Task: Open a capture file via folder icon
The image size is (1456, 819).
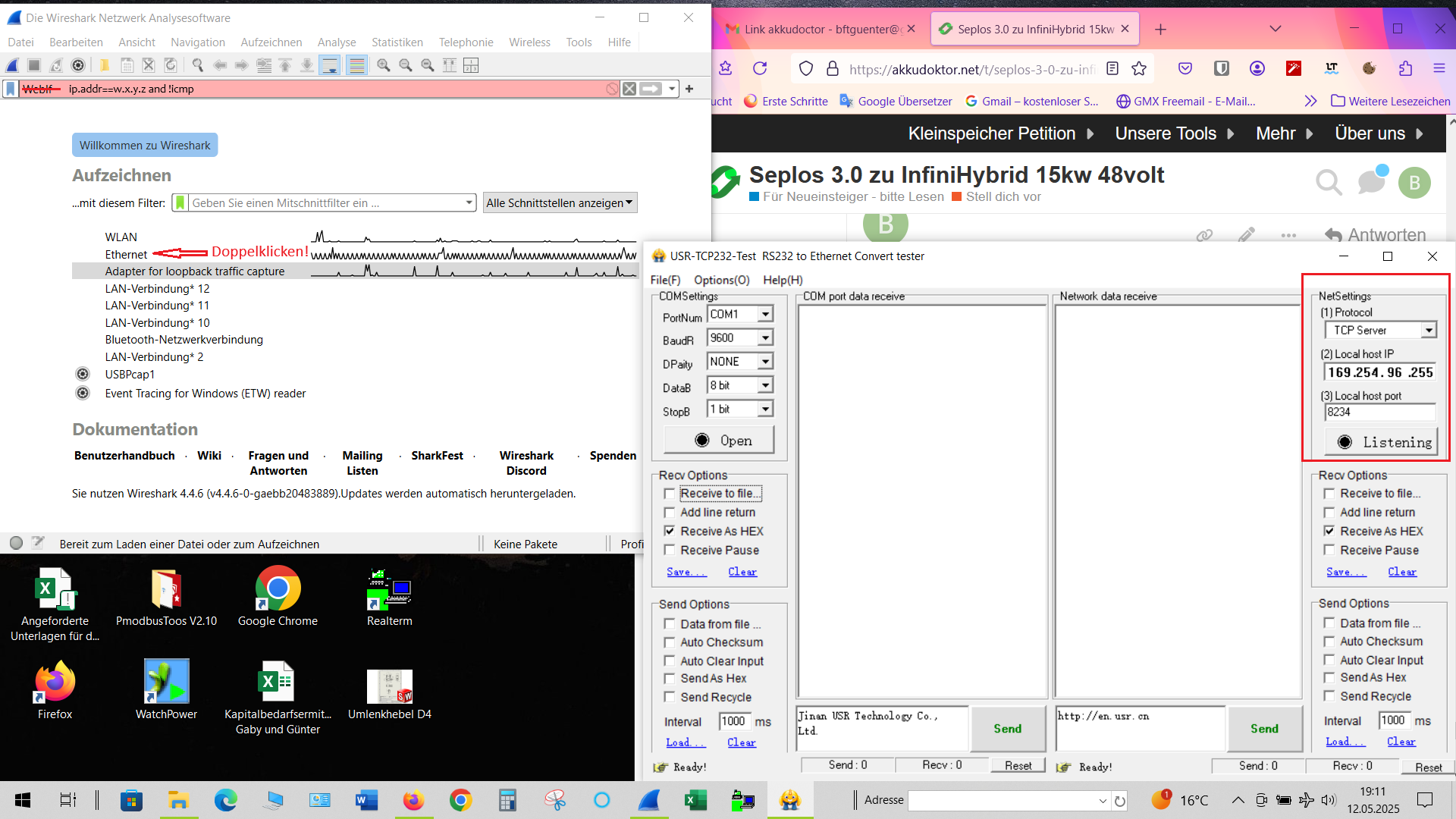Action: click(105, 66)
